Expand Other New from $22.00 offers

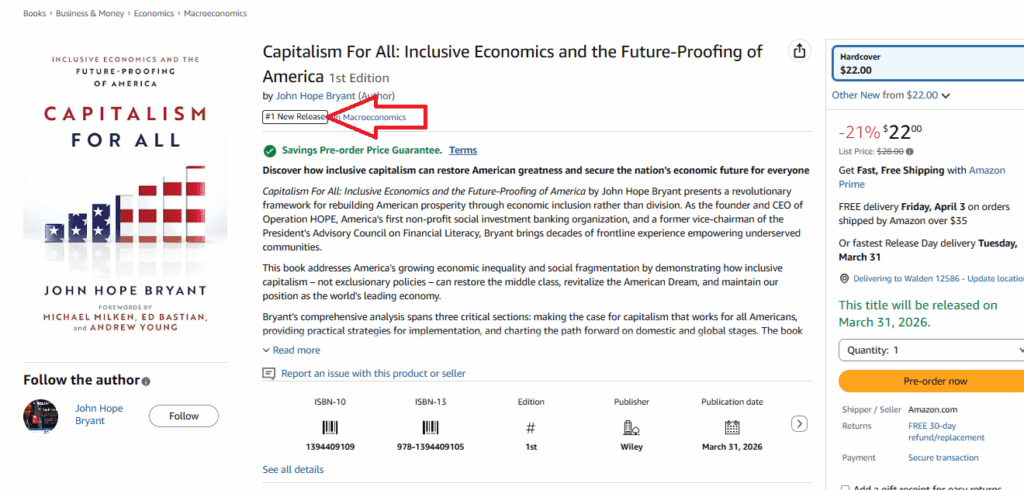point(890,96)
